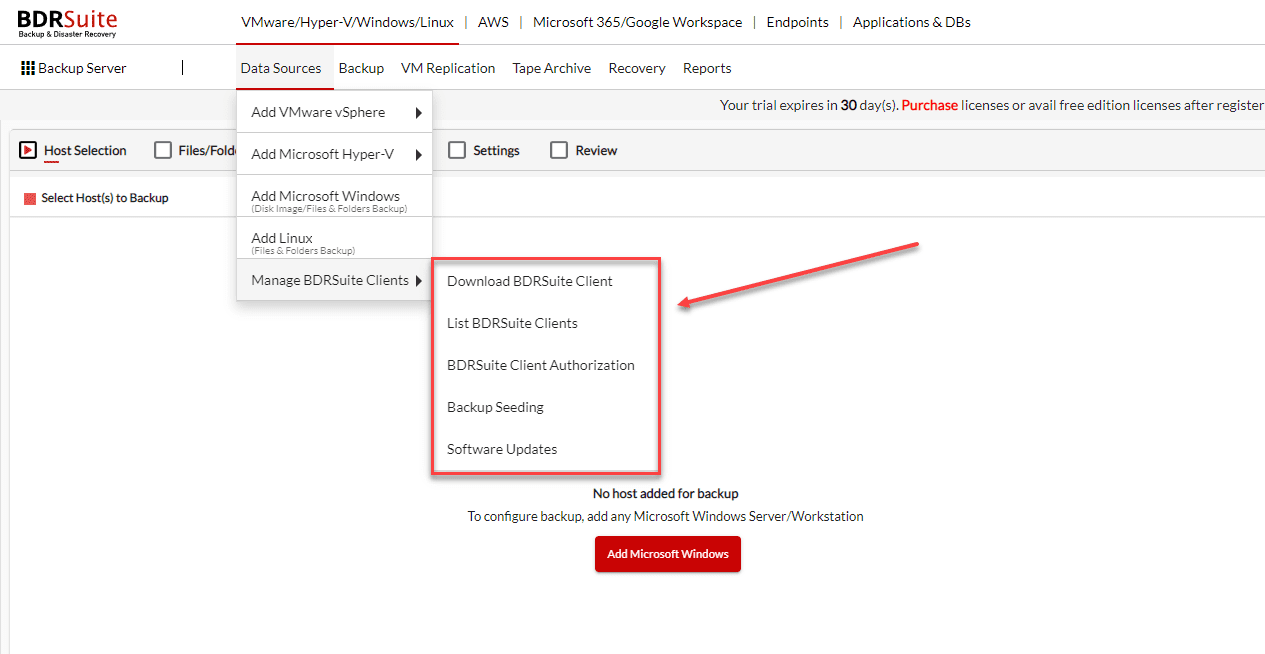Click the BDRSuite logo
Screen dimensions: 1265x654
(x=67, y=23)
